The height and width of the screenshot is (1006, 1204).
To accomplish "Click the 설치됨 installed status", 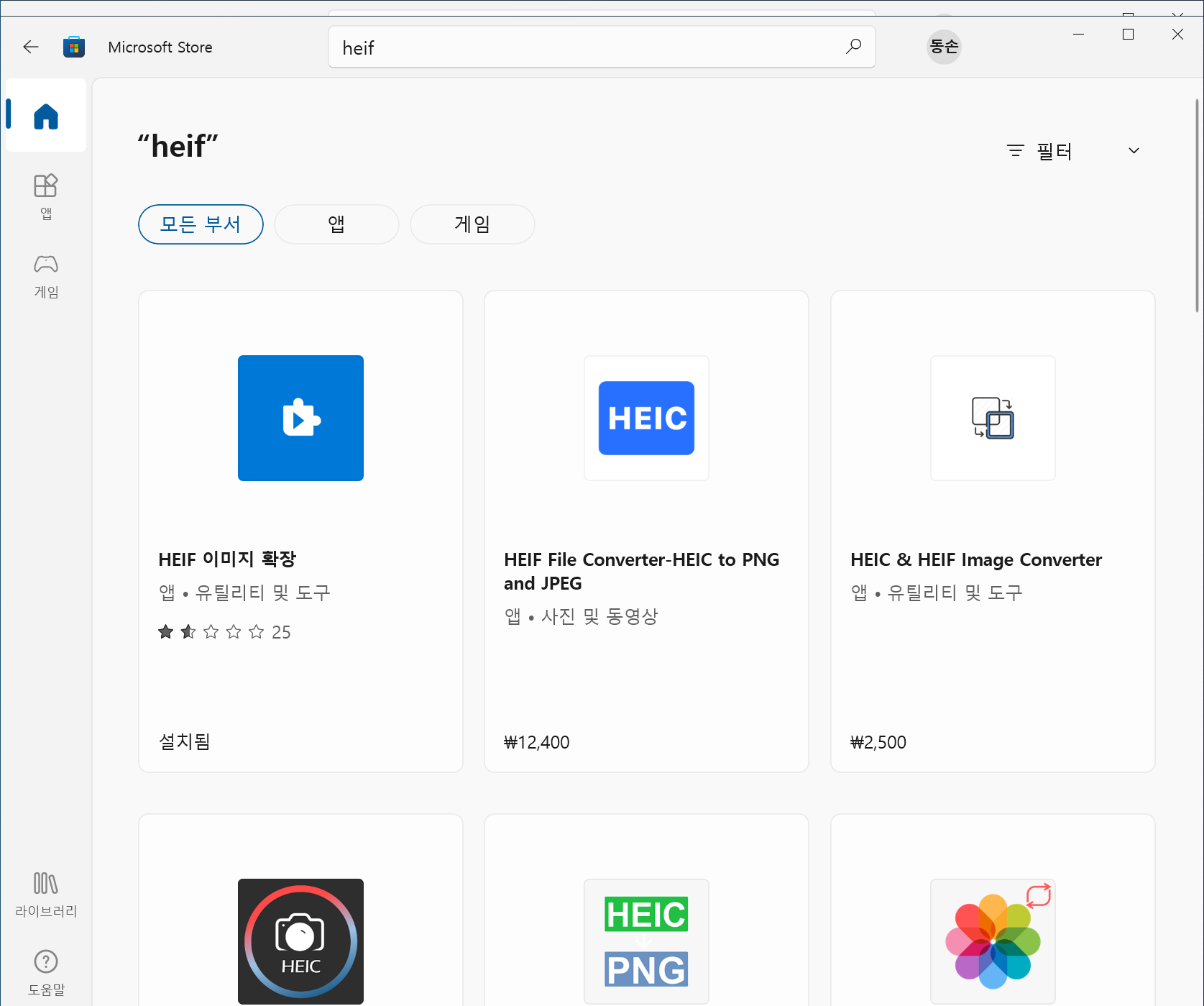I will click(x=184, y=741).
